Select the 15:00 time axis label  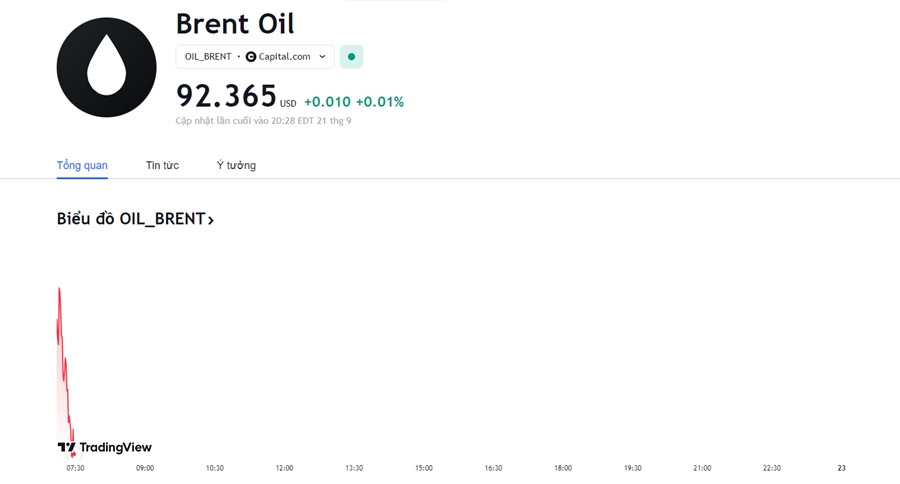tap(424, 468)
